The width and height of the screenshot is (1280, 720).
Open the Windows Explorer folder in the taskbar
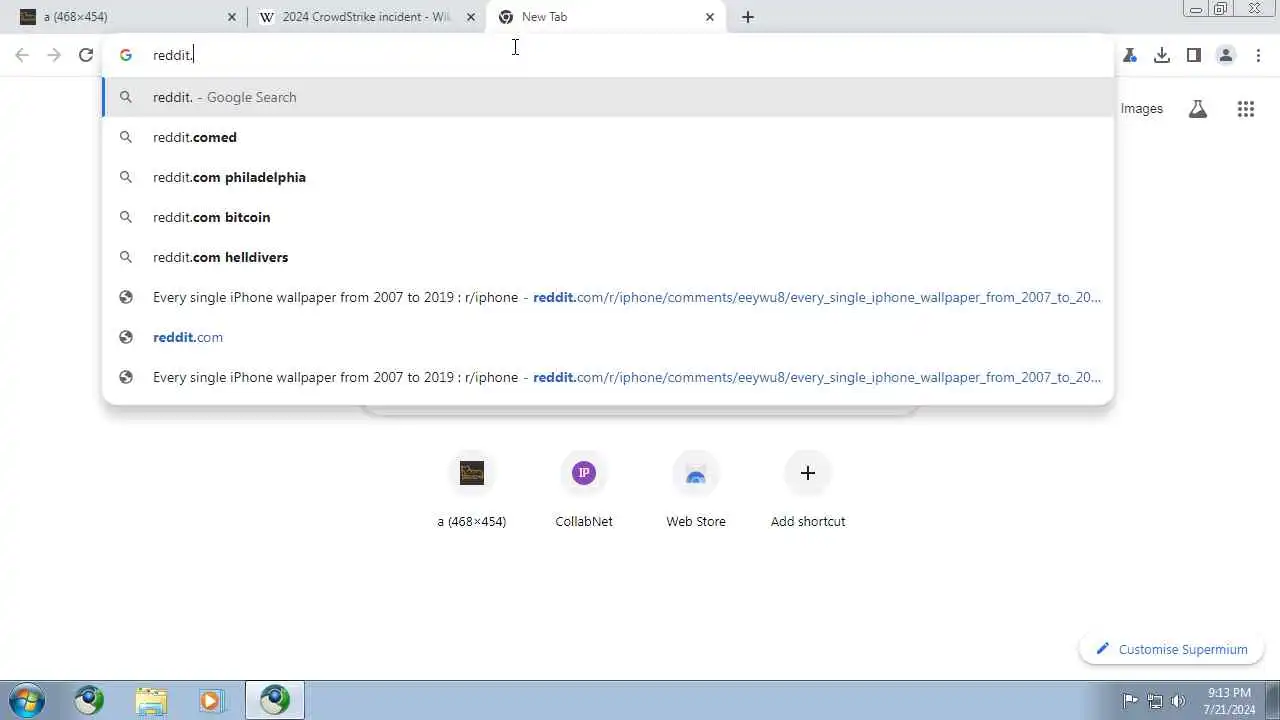tap(151, 700)
